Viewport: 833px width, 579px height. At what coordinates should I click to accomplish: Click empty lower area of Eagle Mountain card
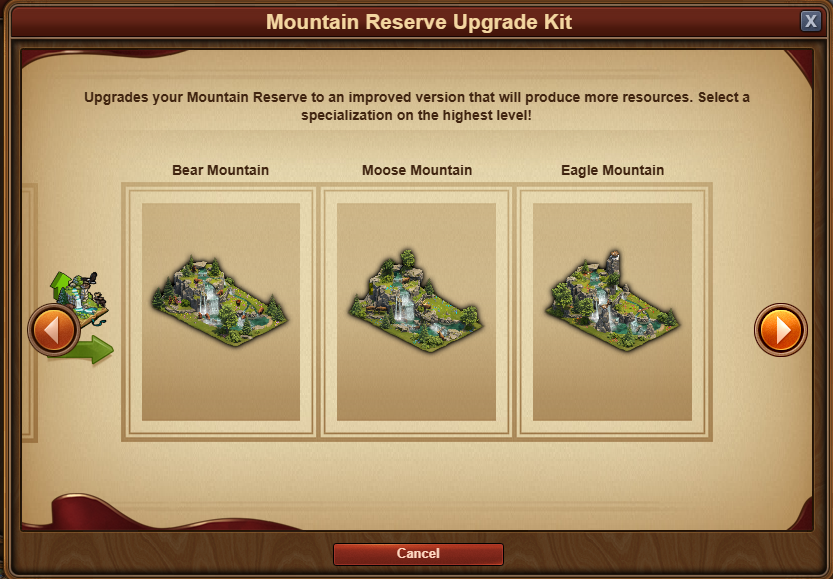[612, 388]
